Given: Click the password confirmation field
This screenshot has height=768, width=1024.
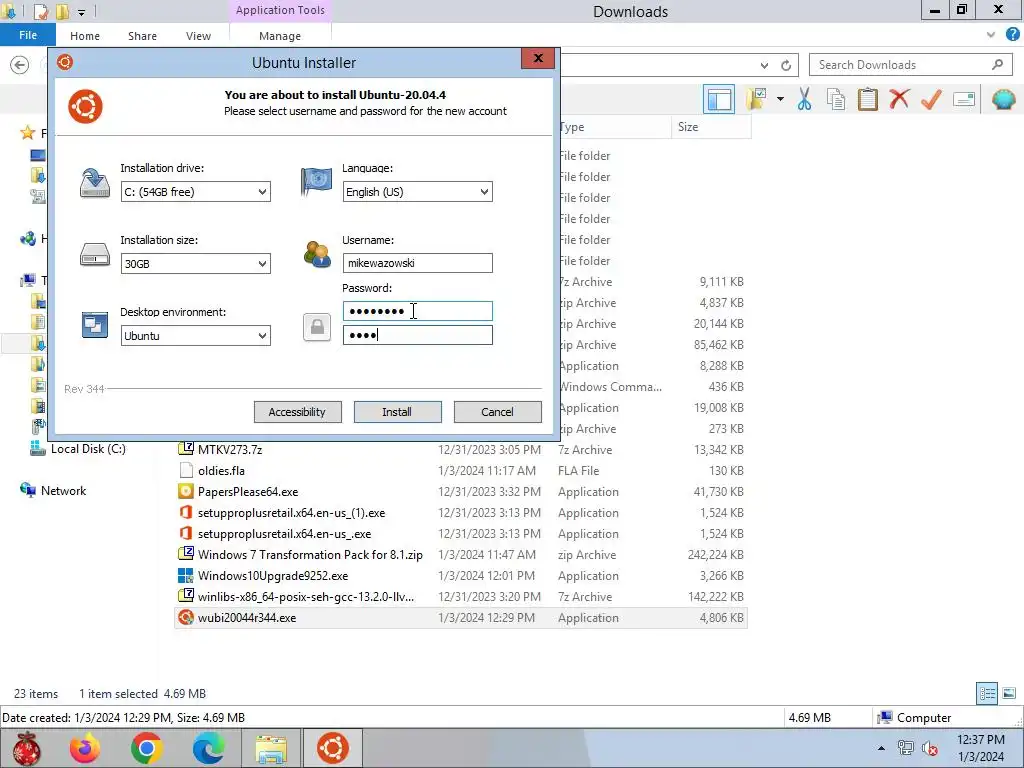Looking at the screenshot, I should click(x=417, y=335).
